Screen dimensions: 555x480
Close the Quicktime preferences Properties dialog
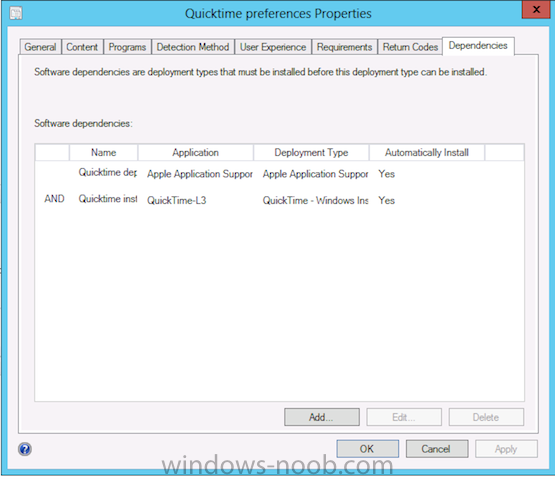(x=536, y=9)
